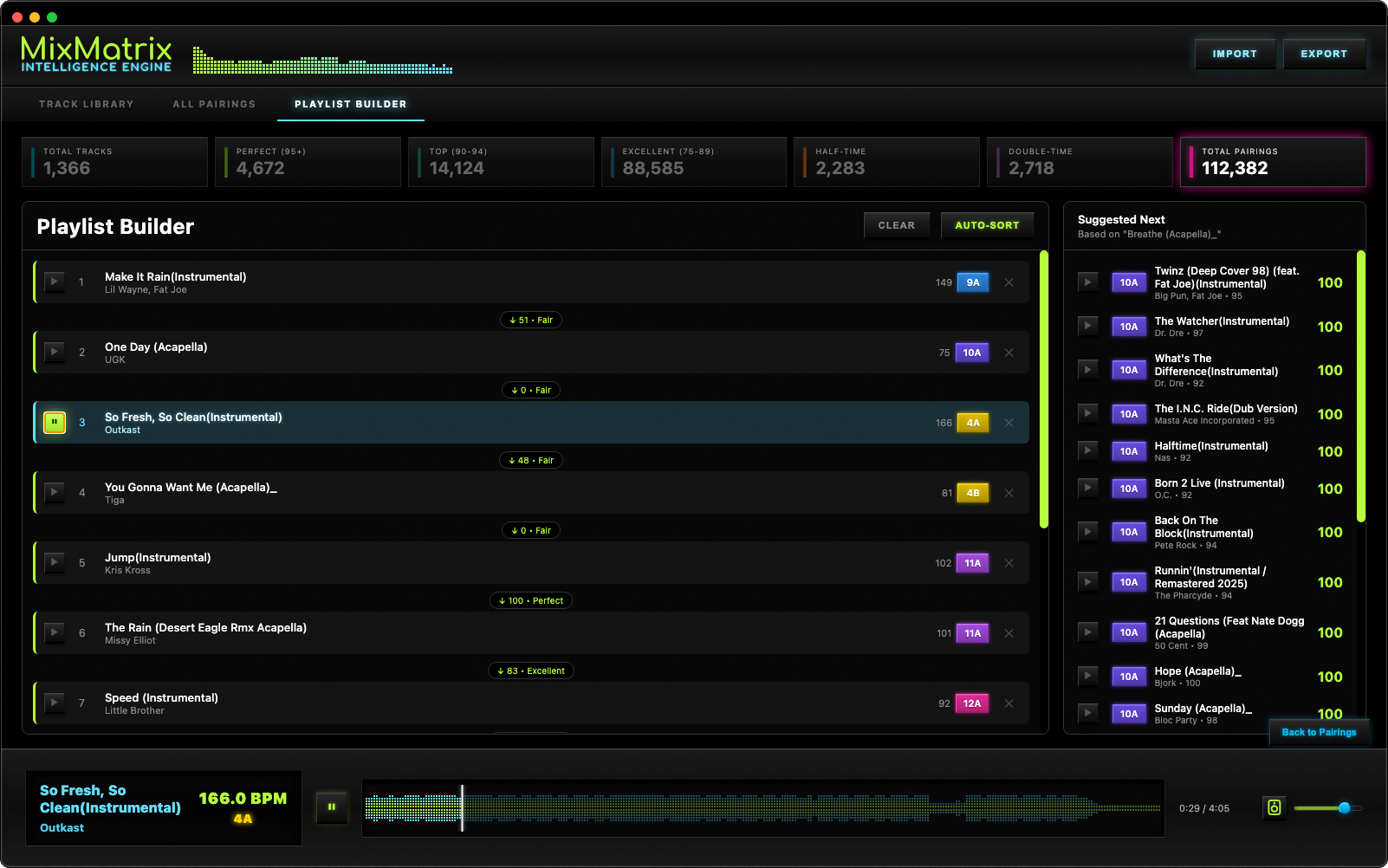The height and width of the screenshot is (868, 1388).
Task: Expand the "51 · Fair" transition chip
Action: click(530, 319)
